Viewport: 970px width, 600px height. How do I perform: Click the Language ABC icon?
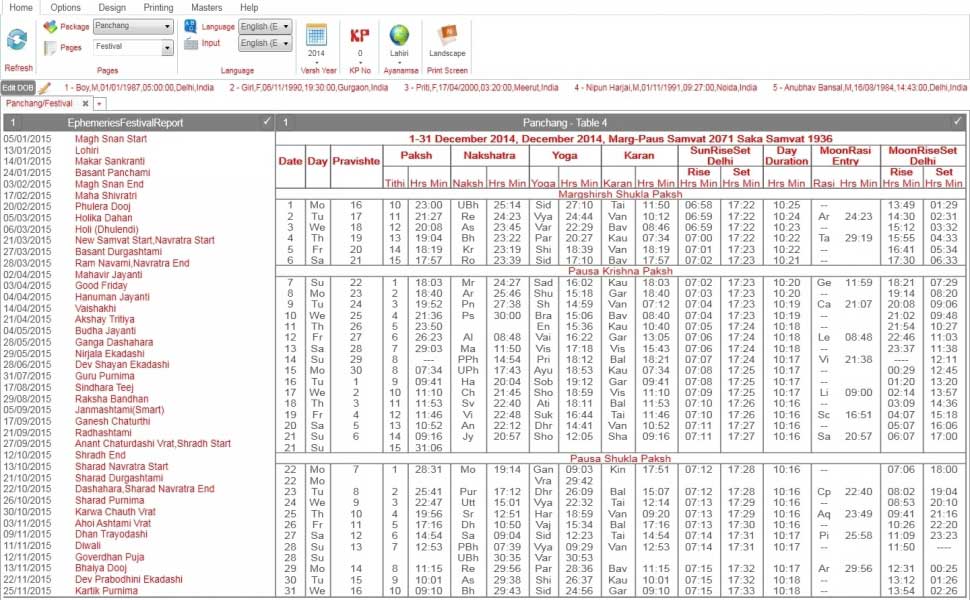click(191, 26)
